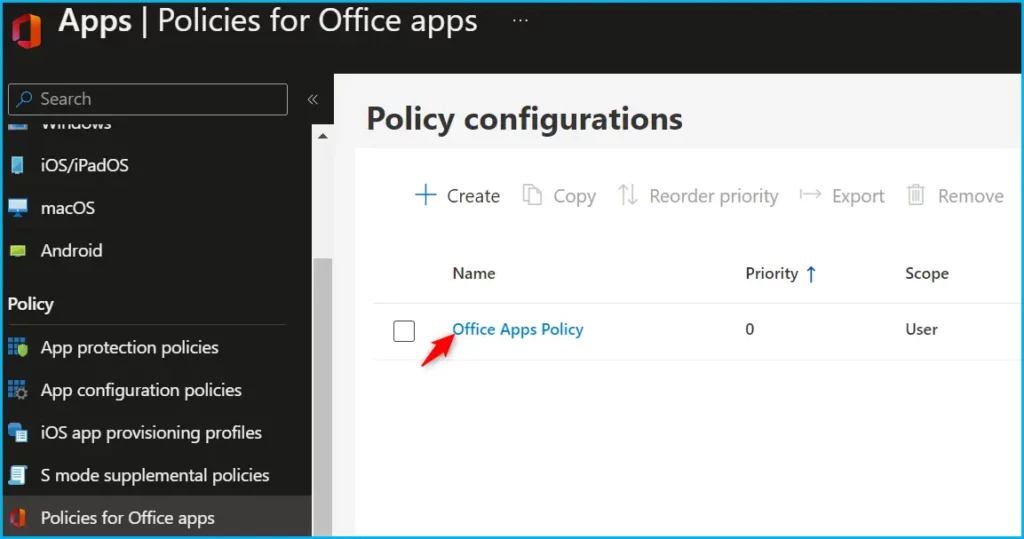Click the sidebar scrollbar up arrow
The height and width of the screenshot is (539, 1024).
tap(323, 137)
